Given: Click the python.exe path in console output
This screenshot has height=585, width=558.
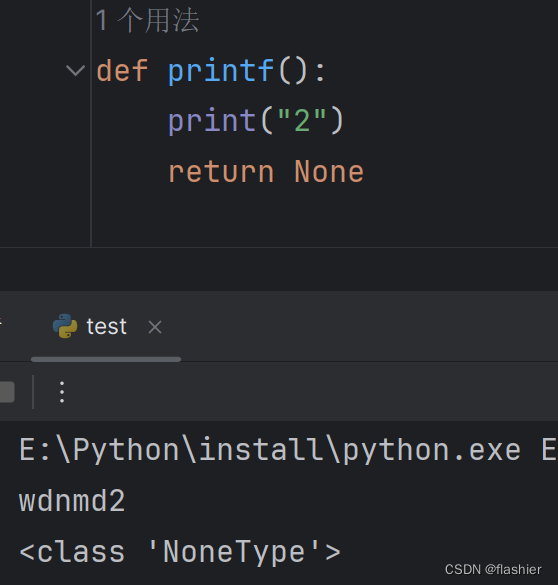Looking at the screenshot, I should (270, 451).
